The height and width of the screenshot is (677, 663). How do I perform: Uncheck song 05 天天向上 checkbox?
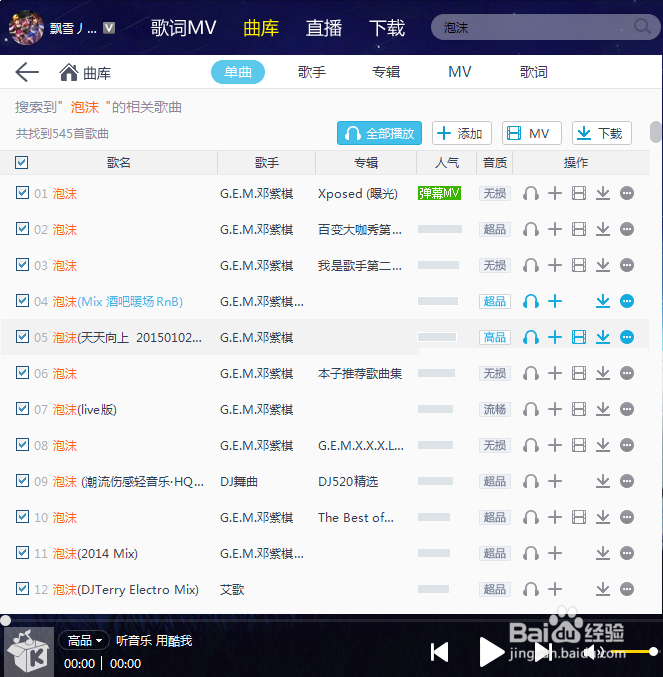click(x=22, y=336)
